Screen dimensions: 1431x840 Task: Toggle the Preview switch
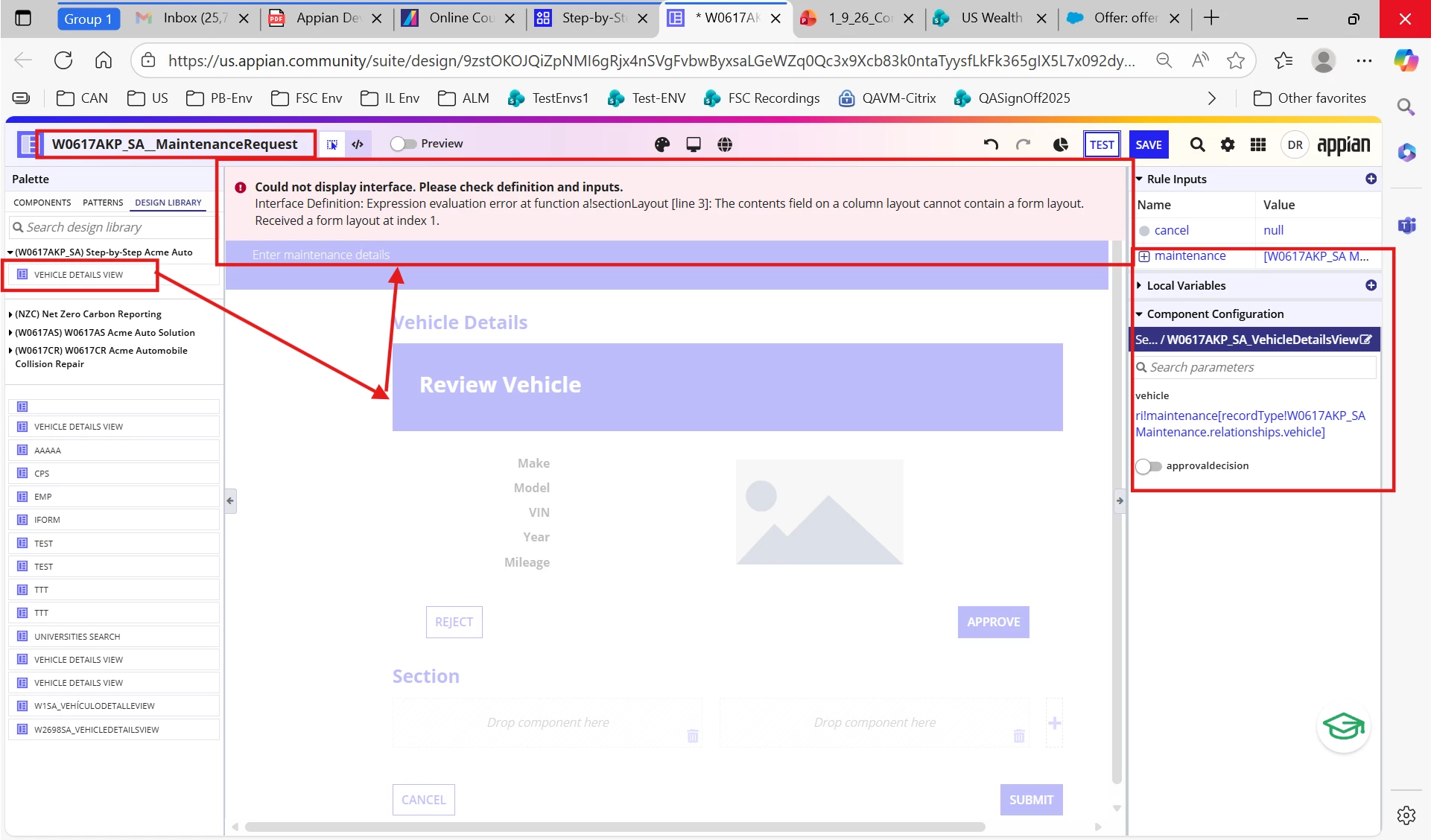tap(403, 144)
